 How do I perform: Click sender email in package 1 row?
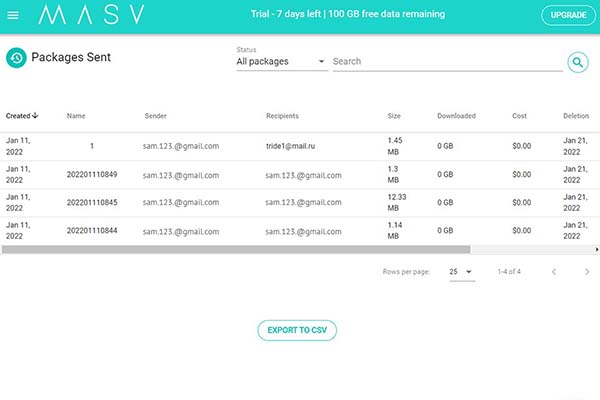pos(181,146)
